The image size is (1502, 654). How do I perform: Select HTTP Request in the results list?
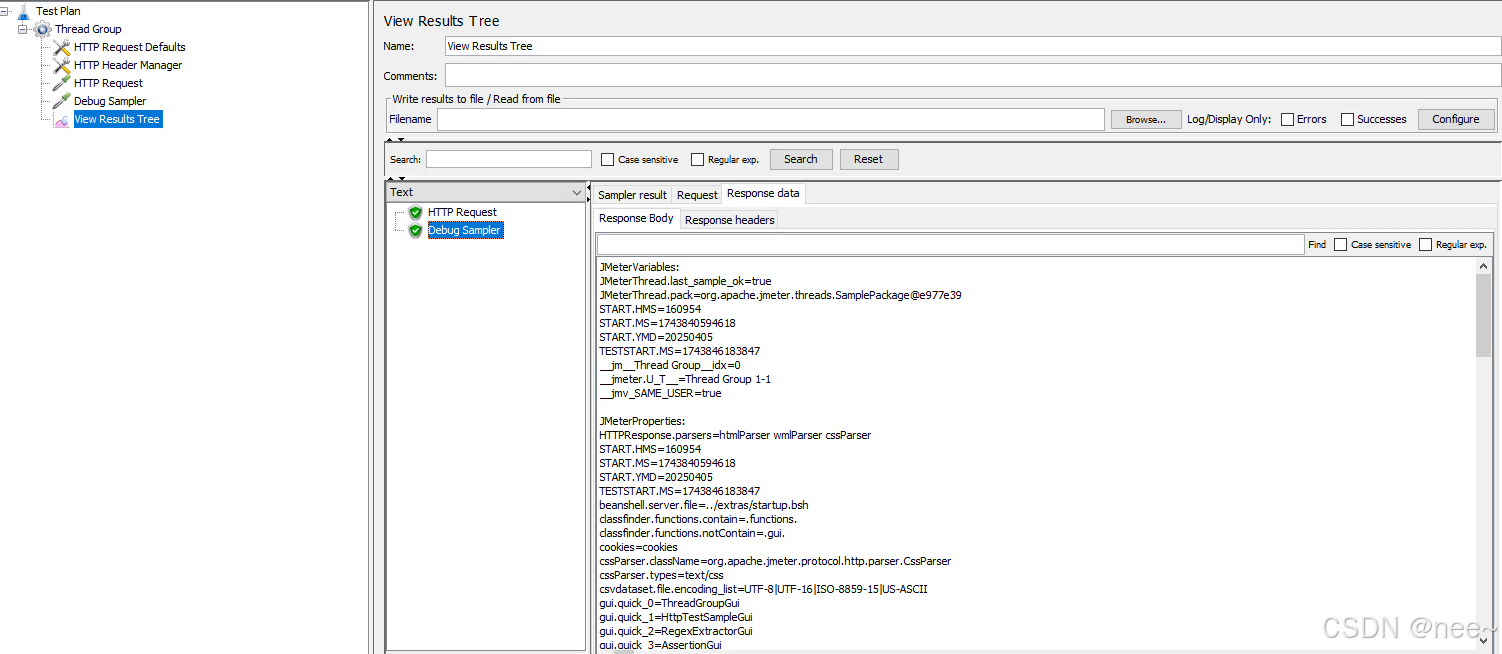[x=462, y=212]
